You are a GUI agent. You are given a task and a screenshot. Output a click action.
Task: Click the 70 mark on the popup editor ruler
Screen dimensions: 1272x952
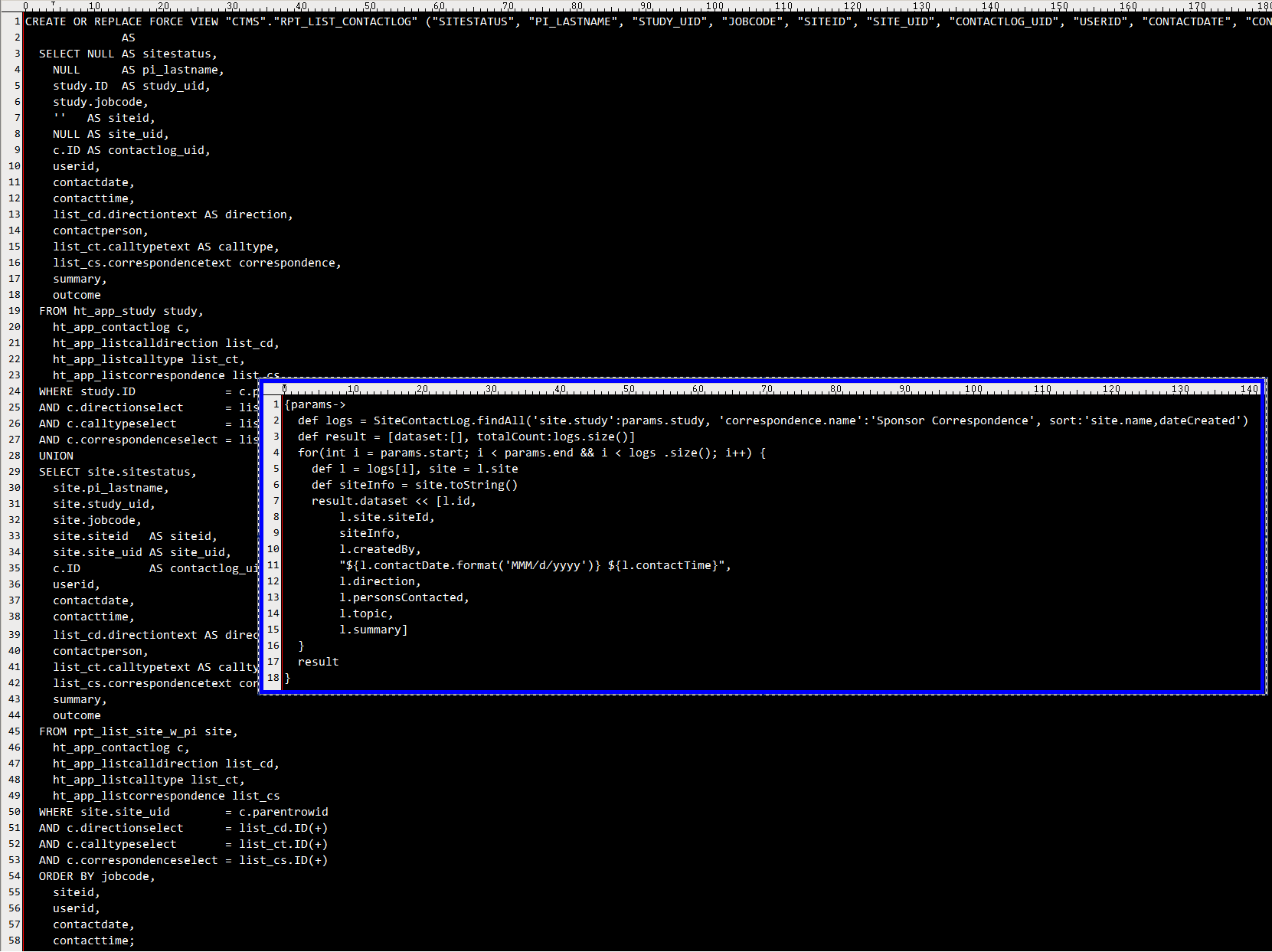[767, 389]
